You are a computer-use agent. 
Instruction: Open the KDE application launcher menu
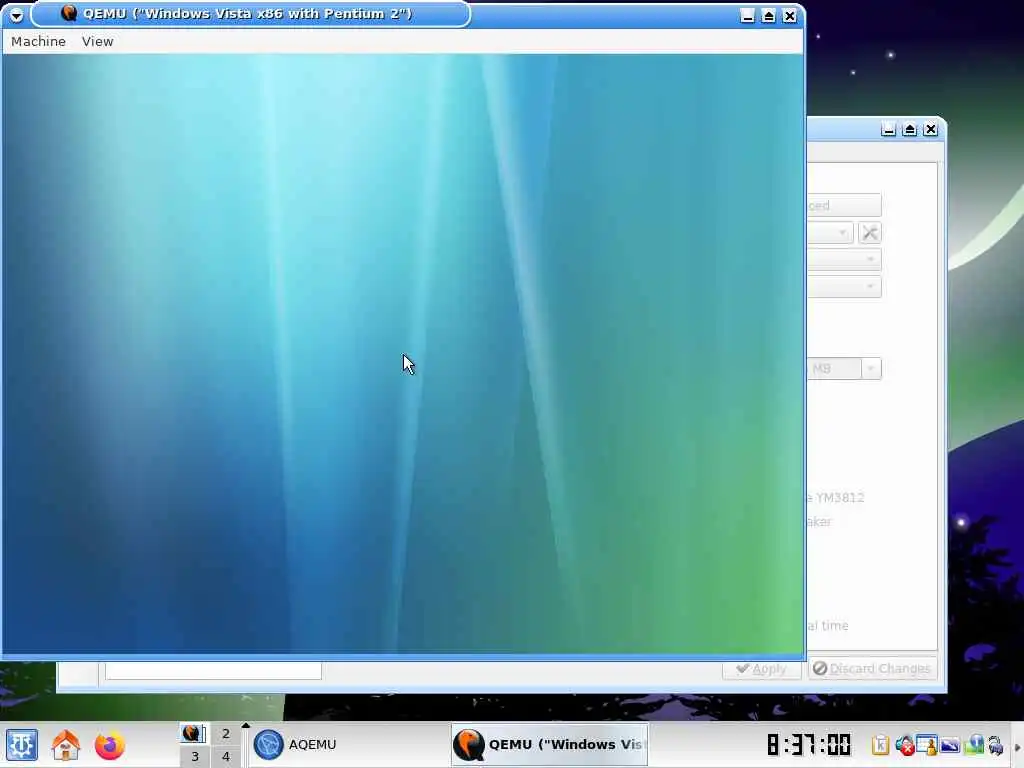[22, 745]
